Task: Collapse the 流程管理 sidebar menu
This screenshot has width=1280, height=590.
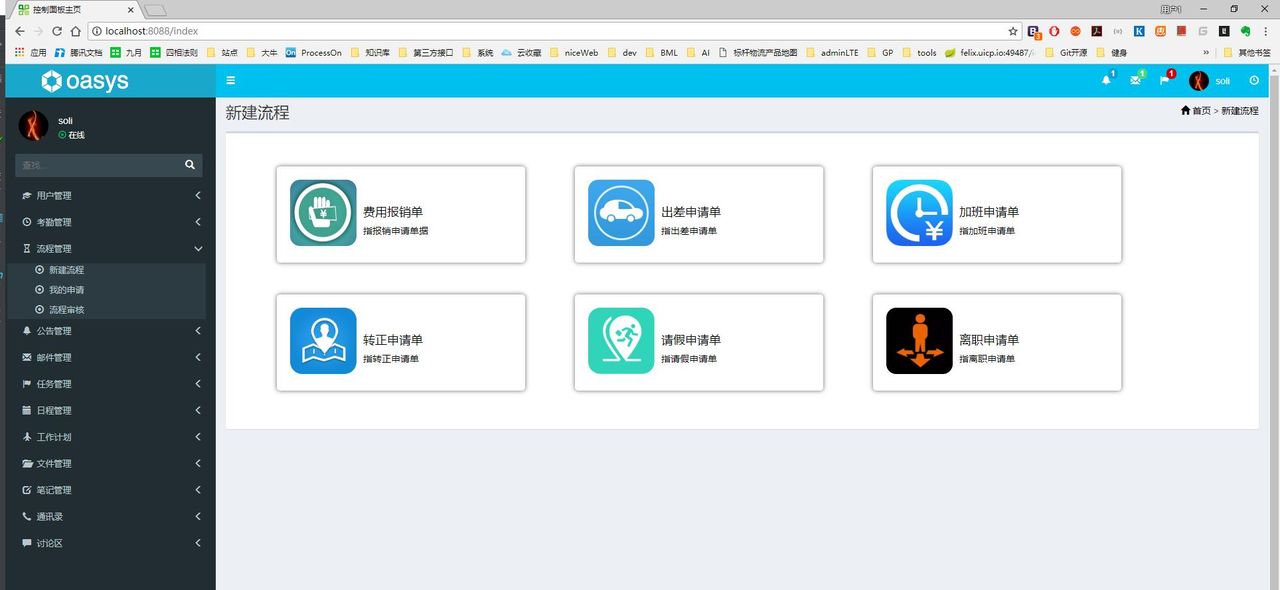Action: coord(110,249)
